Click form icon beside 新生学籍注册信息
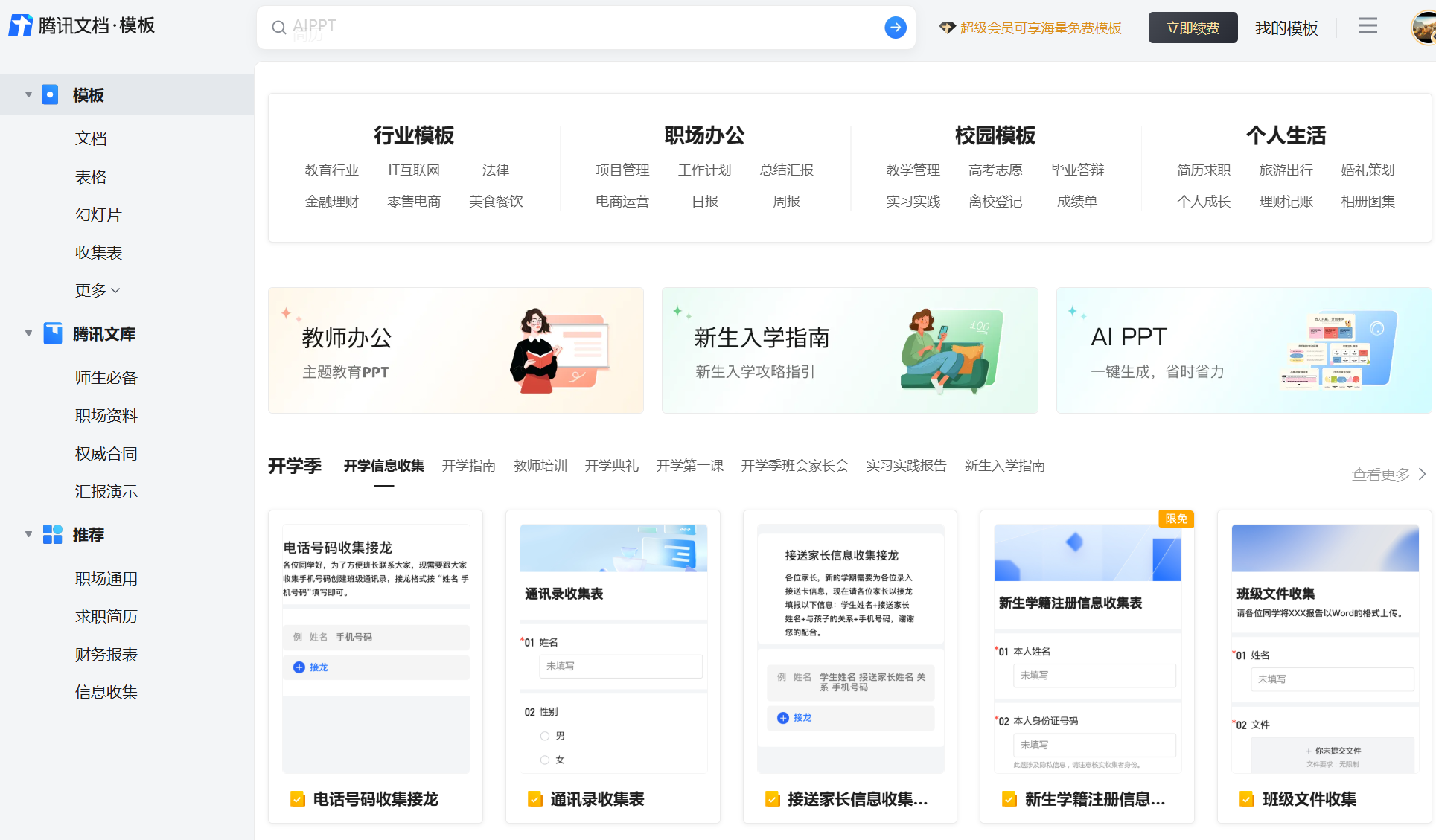Screen dimensions: 1436x840 [x=1009, y=799]
